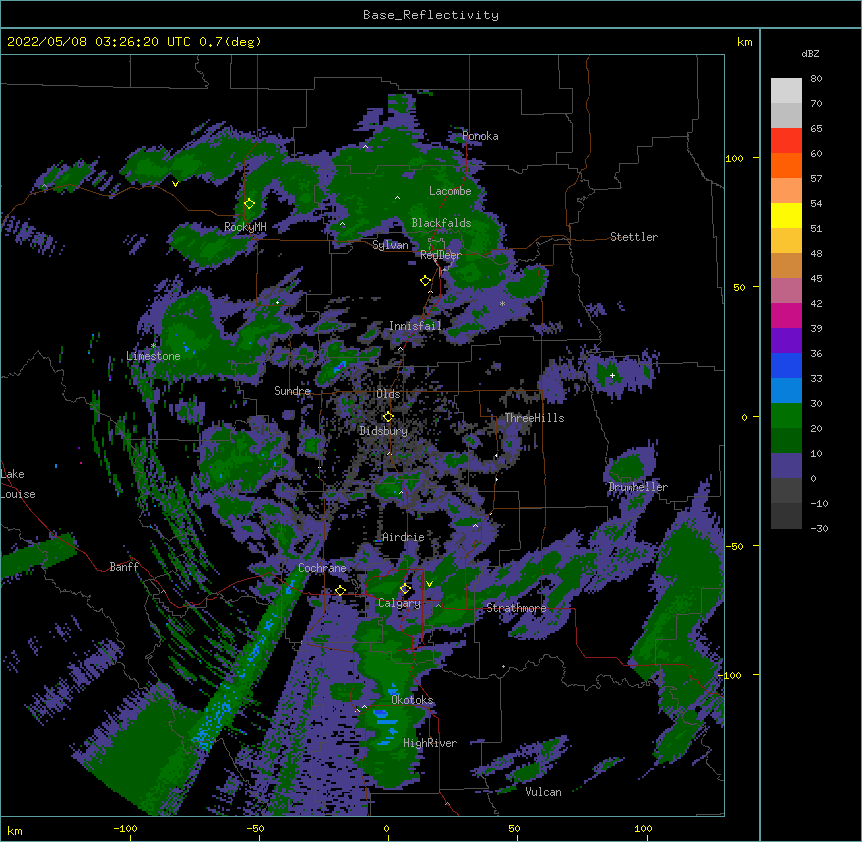Pick the light blue 30-33 dBZ swatch
This screenshot has height=842, width=862.
pos(786,391)
